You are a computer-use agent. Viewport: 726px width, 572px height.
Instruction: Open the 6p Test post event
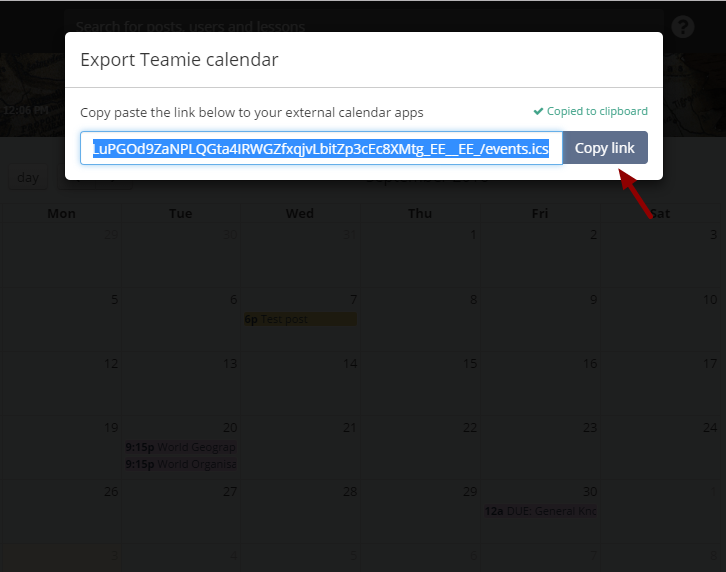300,319
